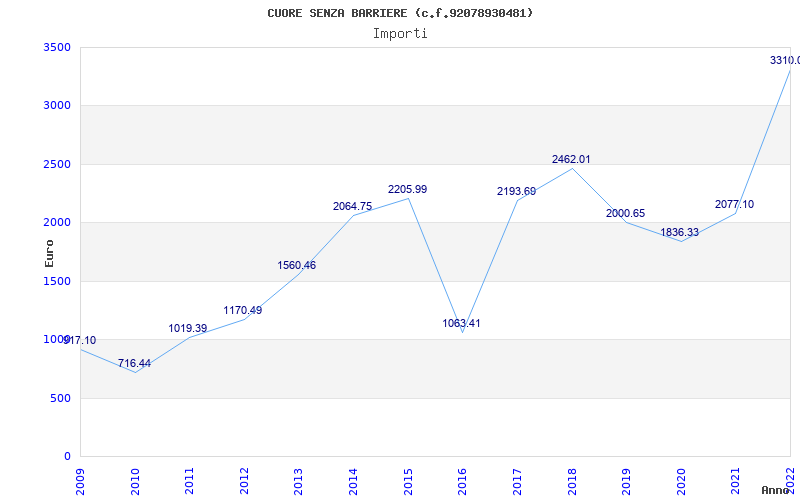800x500 pixels.
Task: Click the 2020 year label
Action: (x=681, y=481)
